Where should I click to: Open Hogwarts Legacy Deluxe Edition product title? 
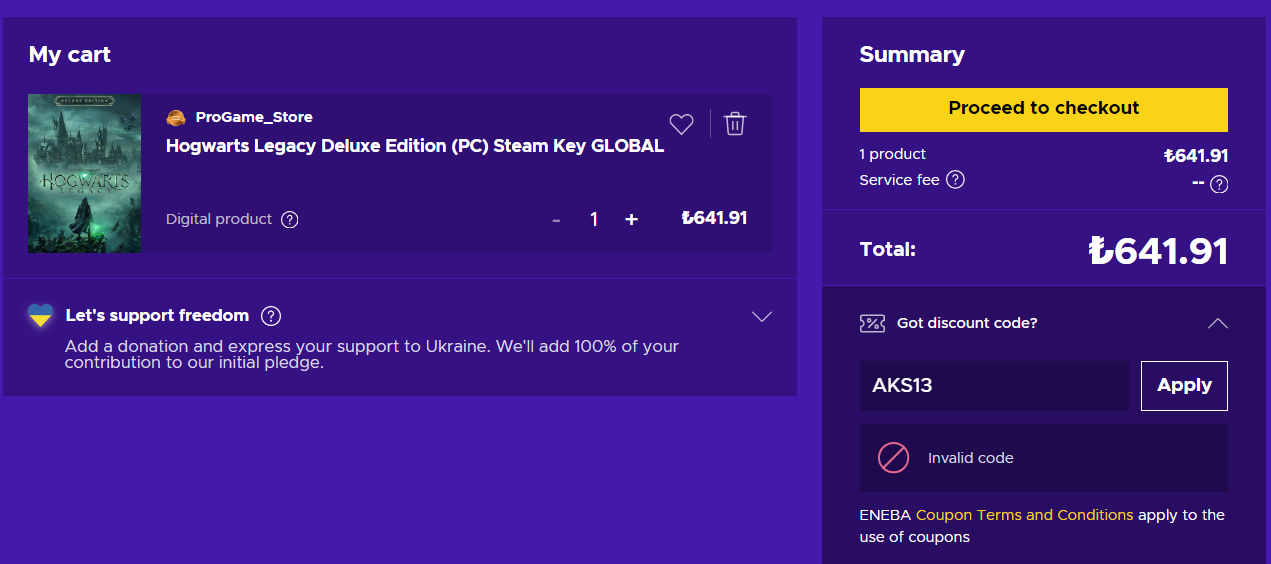point(415,146)
